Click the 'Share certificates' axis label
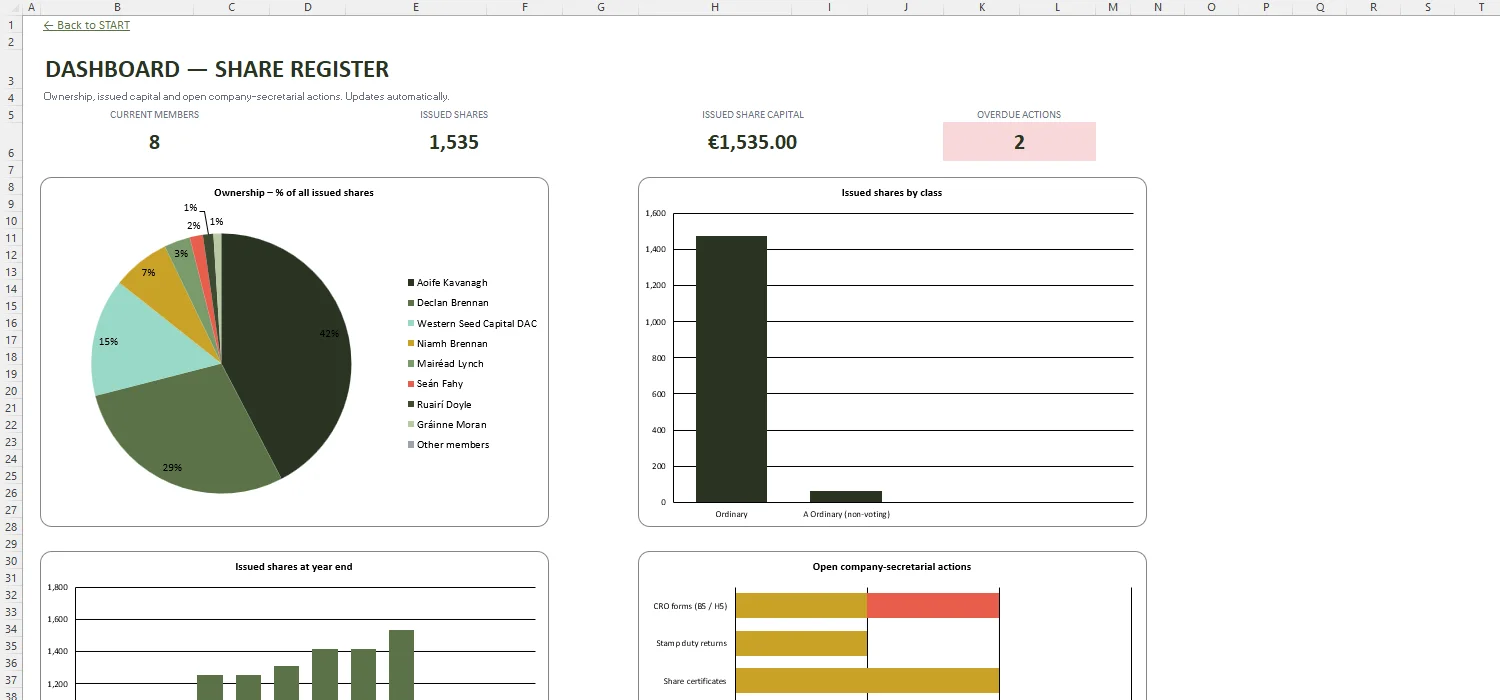 coord(695,681)
